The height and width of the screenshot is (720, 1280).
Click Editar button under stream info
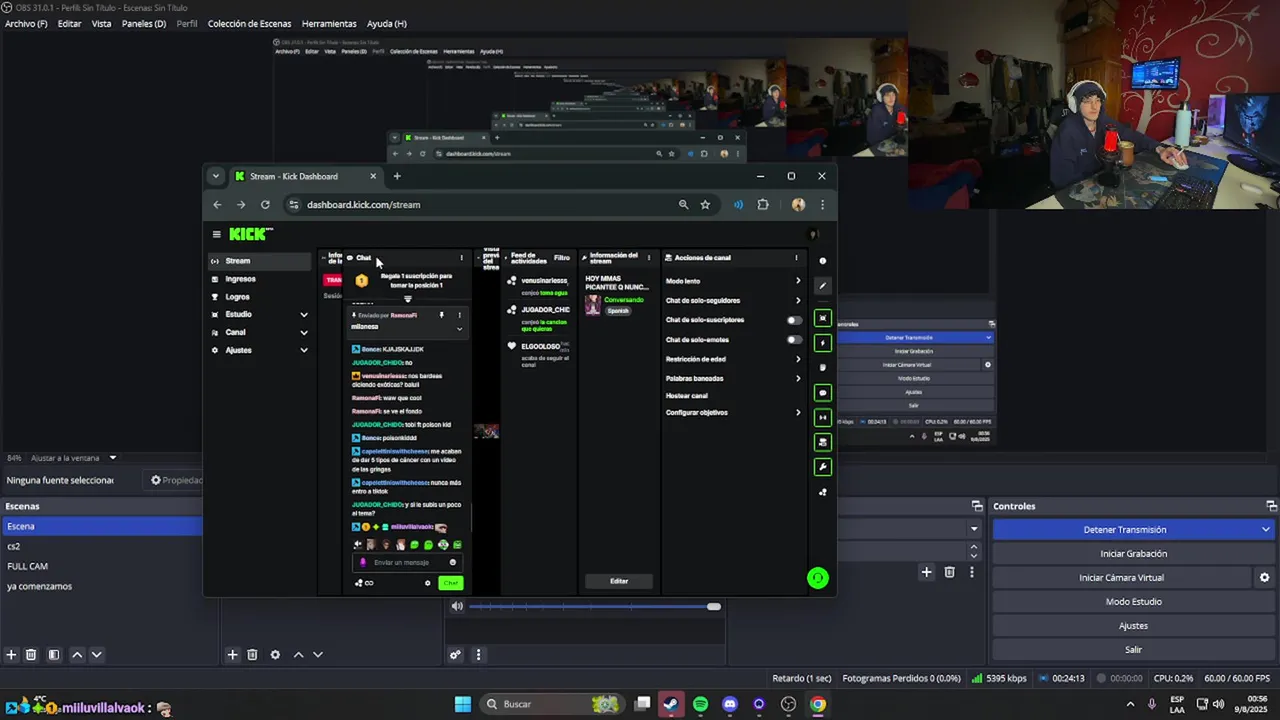coord(619,581)
